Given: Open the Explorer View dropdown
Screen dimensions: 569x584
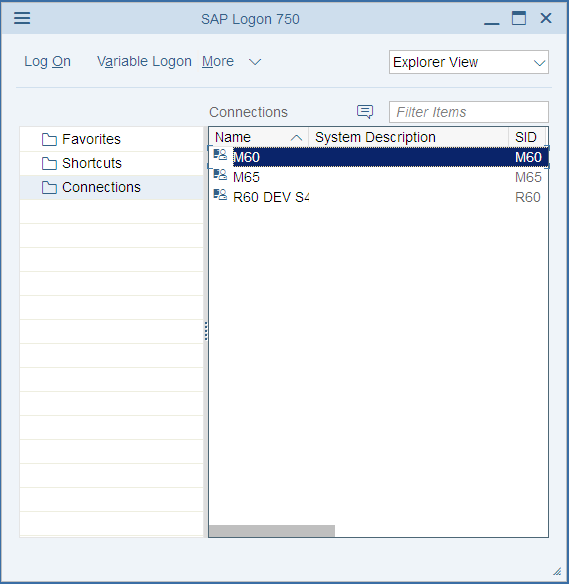Looking at the screenshot, I should point(468,62).
